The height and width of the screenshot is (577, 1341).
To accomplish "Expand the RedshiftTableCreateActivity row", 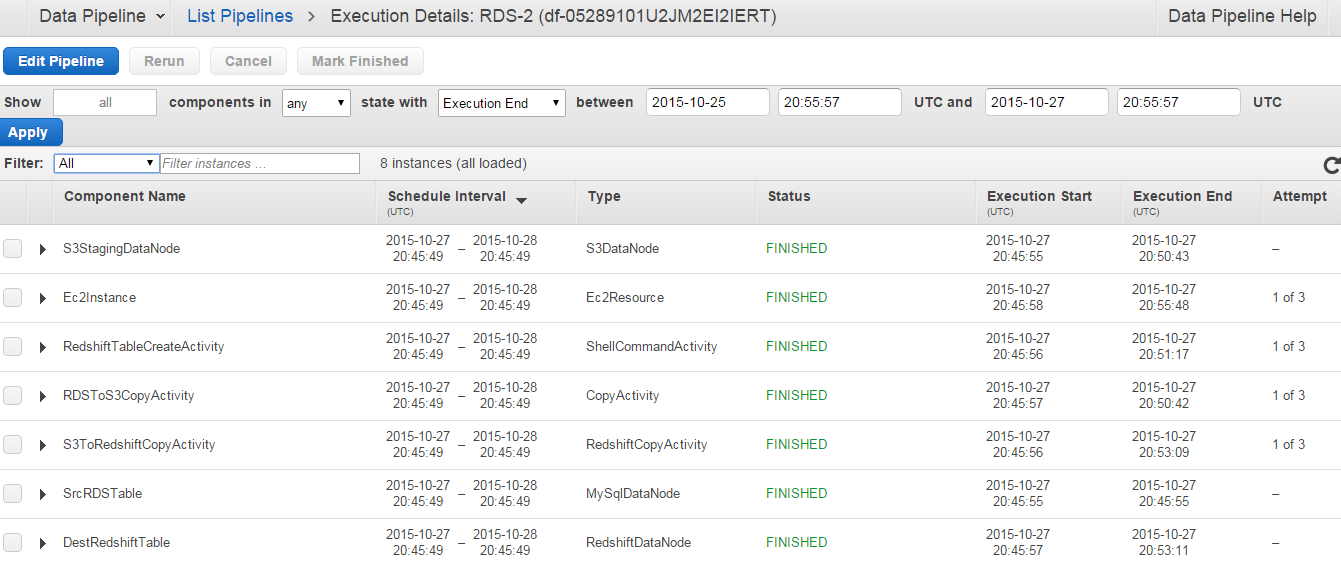I will tap(43, 347).
